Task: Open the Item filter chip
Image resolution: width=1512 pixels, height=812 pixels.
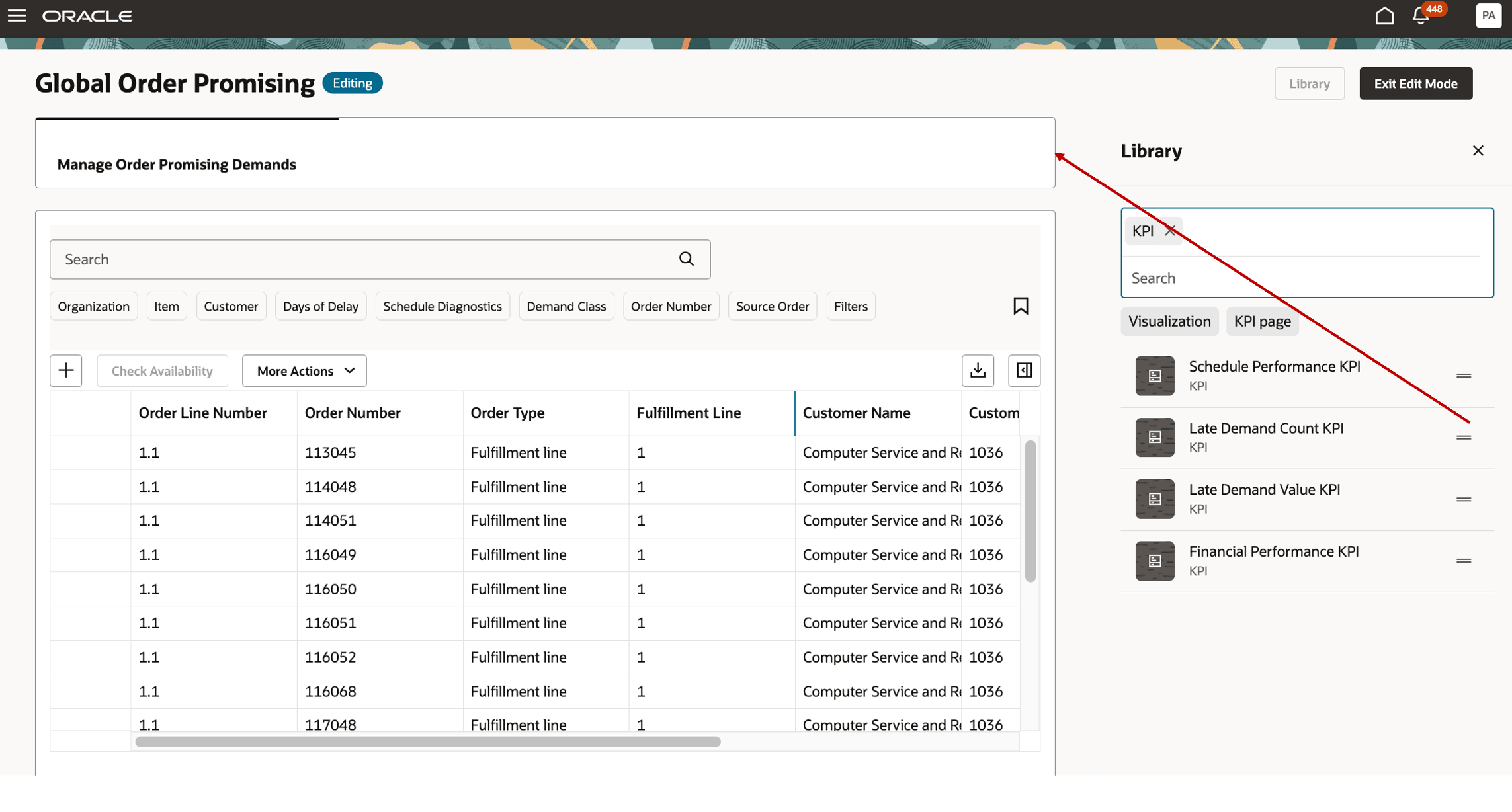Action: click(x=167, y=306)
